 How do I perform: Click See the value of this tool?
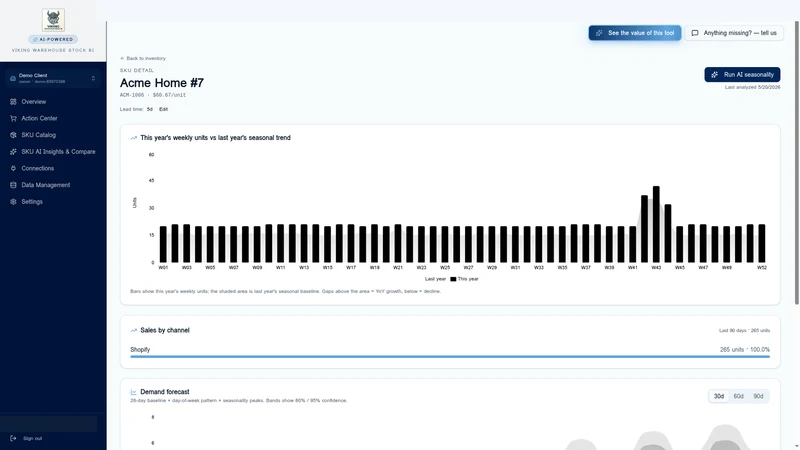635,33
